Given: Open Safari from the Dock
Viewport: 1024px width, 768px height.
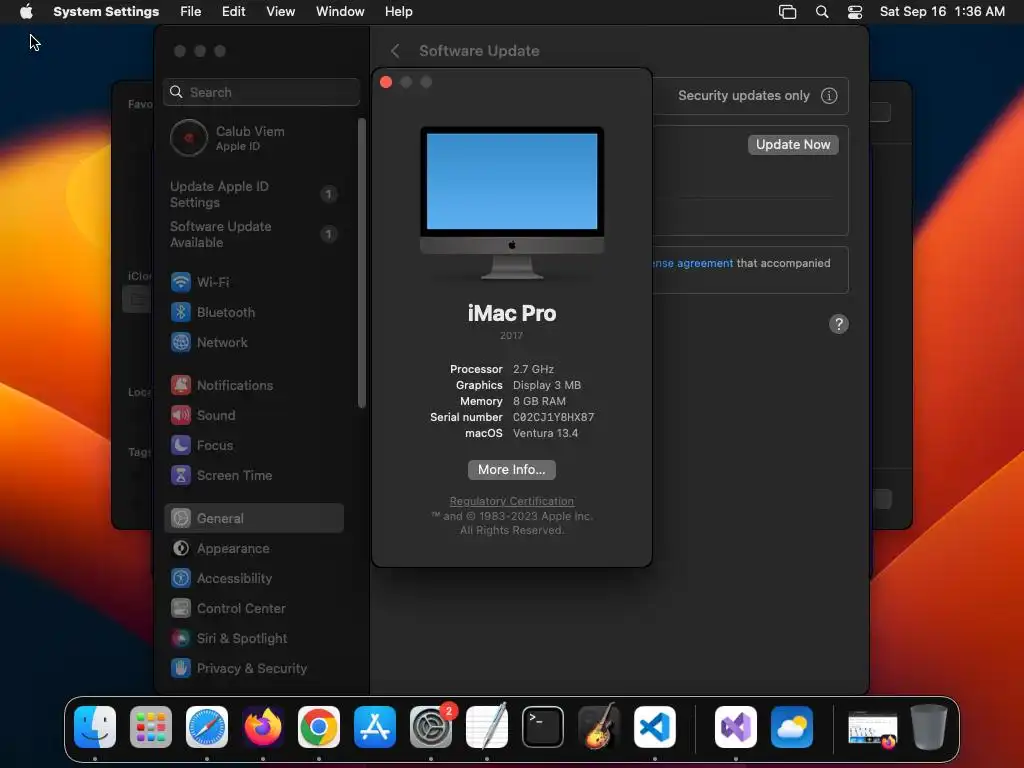Looking at the screenshot, I should click(x=207, y=726).
